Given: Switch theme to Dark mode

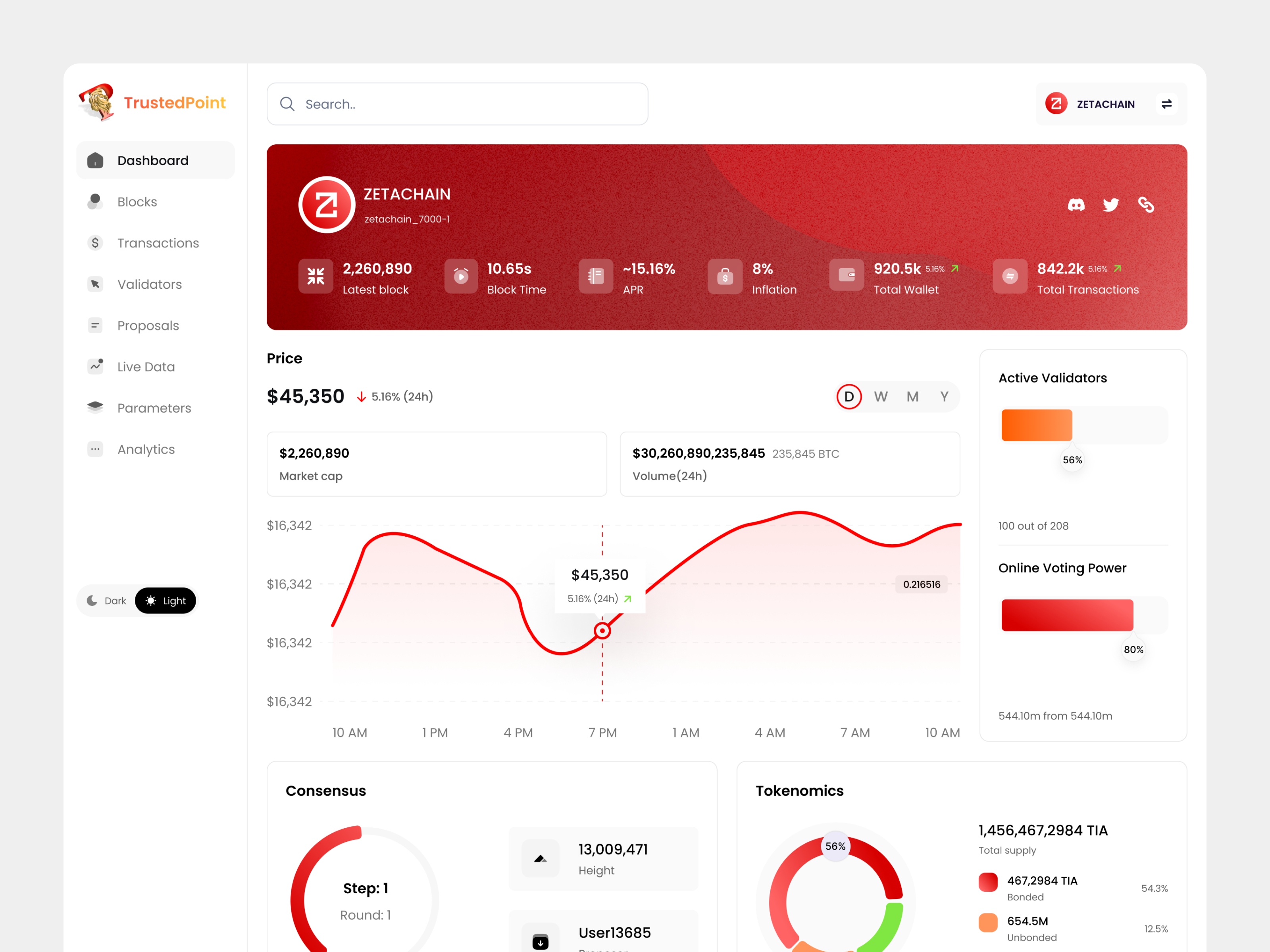Looking at the screenshot, I should [x=107, y=600].
